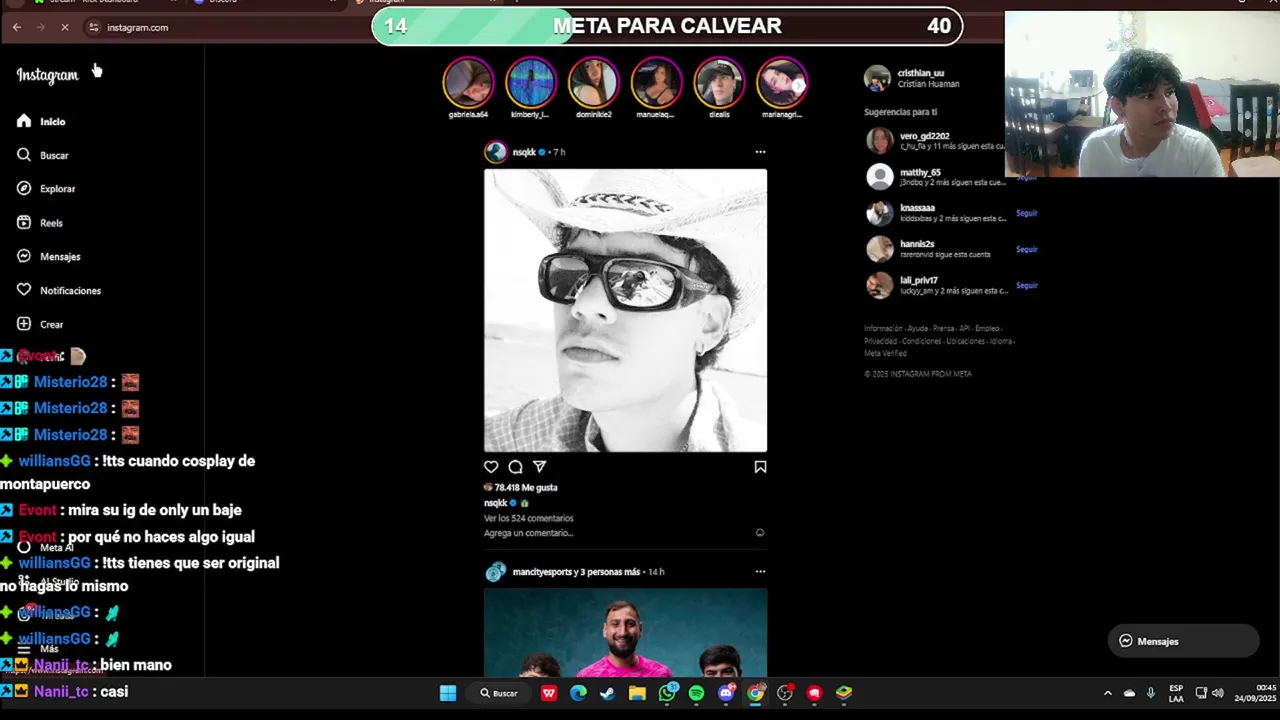Image resolution: width=1280 pixels, height=720 pixels.
Task: Open Discord from taskbar
Action: 726,693
